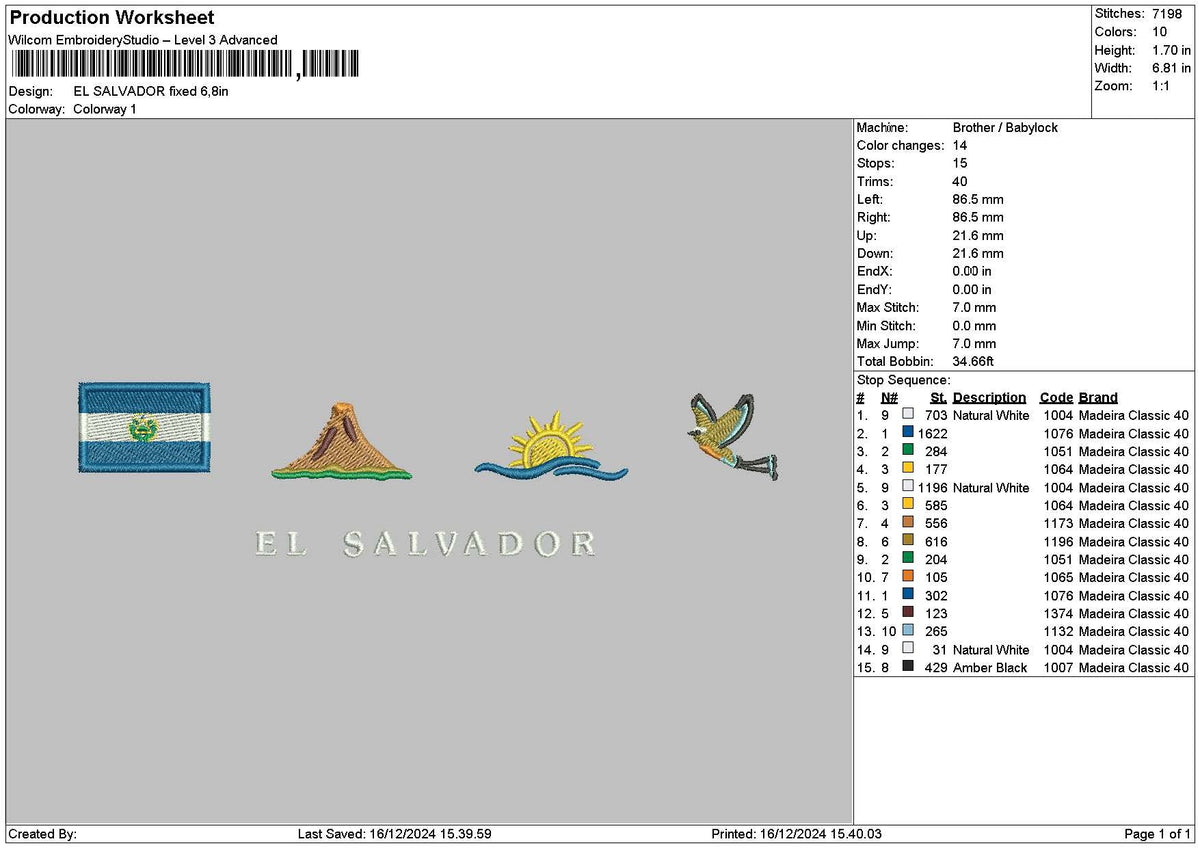
Task: Select the blue swatch in stop 11
Action: coord(908,595)
